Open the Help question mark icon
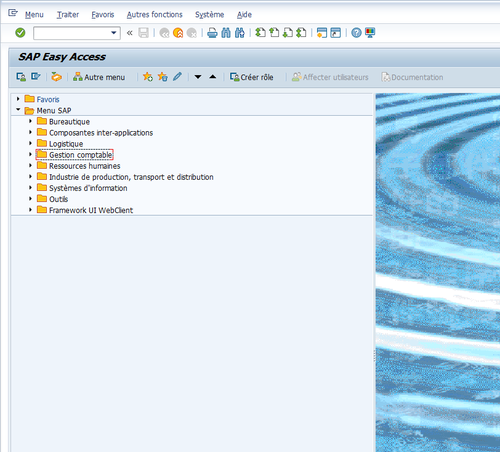500x452 pixels. pos(356,33)
